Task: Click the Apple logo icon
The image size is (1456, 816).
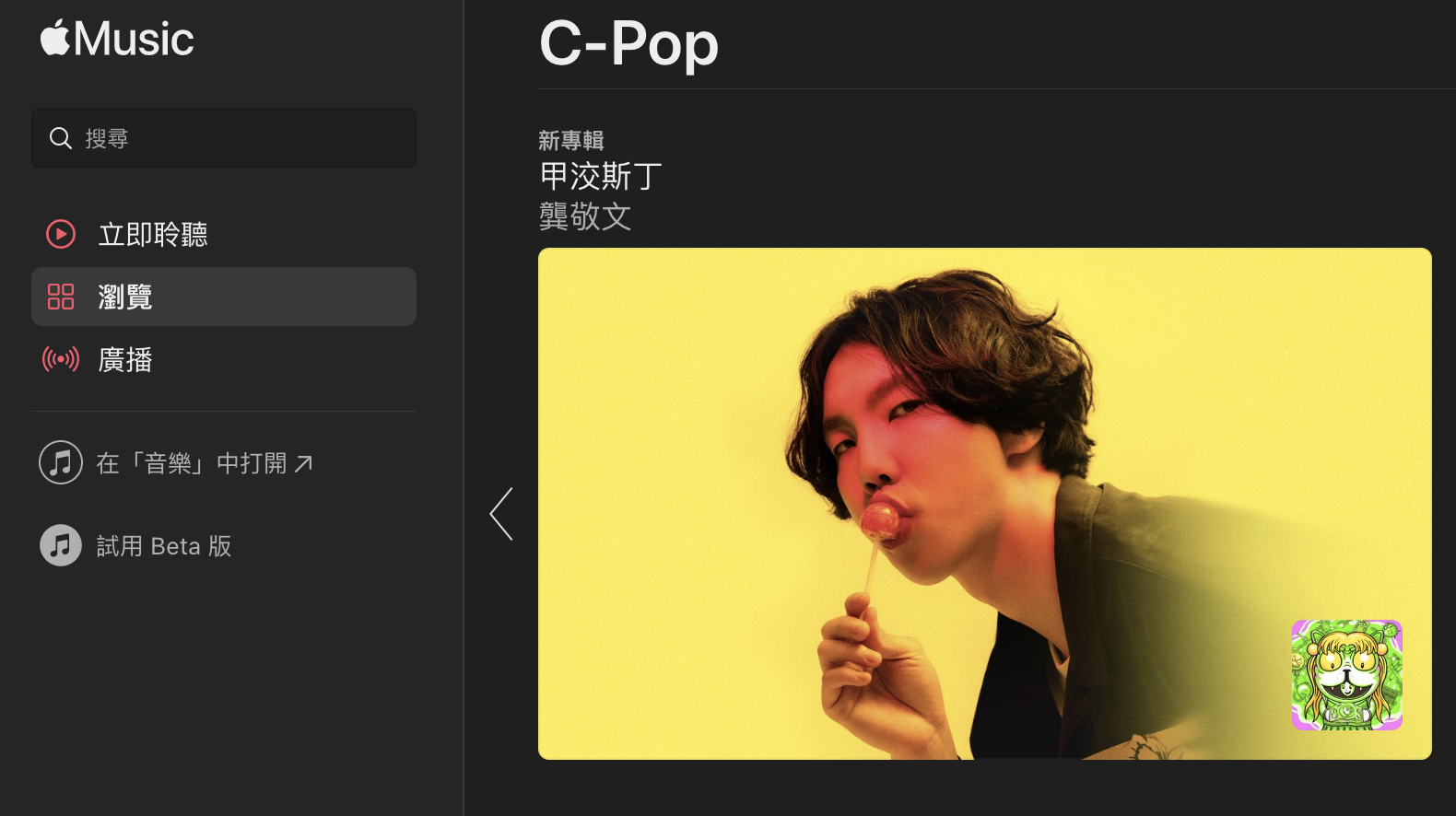Action: [x=55, y=38]
